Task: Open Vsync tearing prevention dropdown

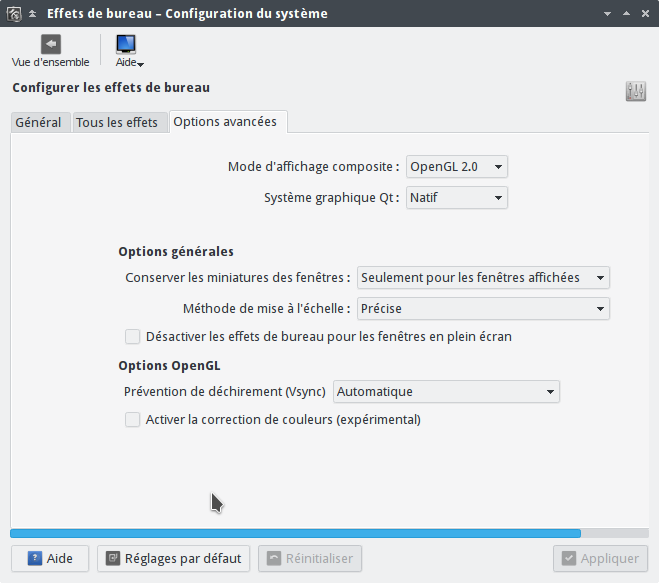Action: [446, 392]
